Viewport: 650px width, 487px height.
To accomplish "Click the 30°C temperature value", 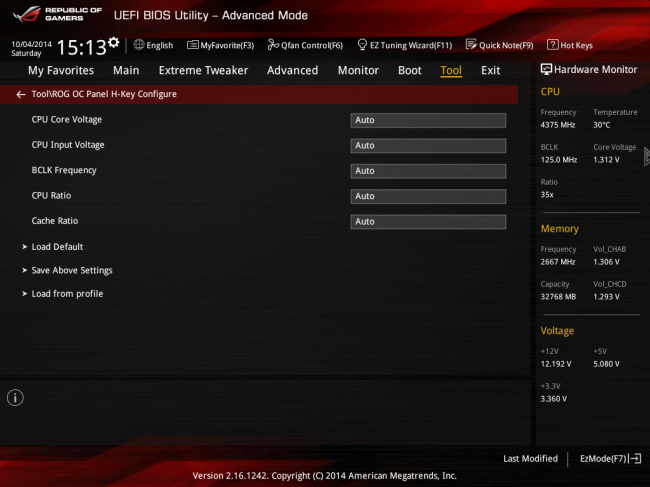I will [601, 125].
